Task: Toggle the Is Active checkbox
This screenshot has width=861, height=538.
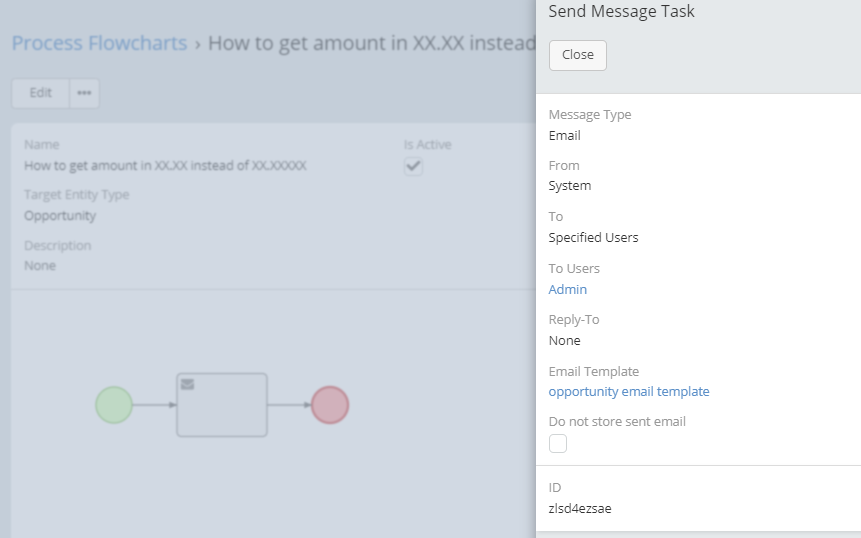Action: [413, 166]
